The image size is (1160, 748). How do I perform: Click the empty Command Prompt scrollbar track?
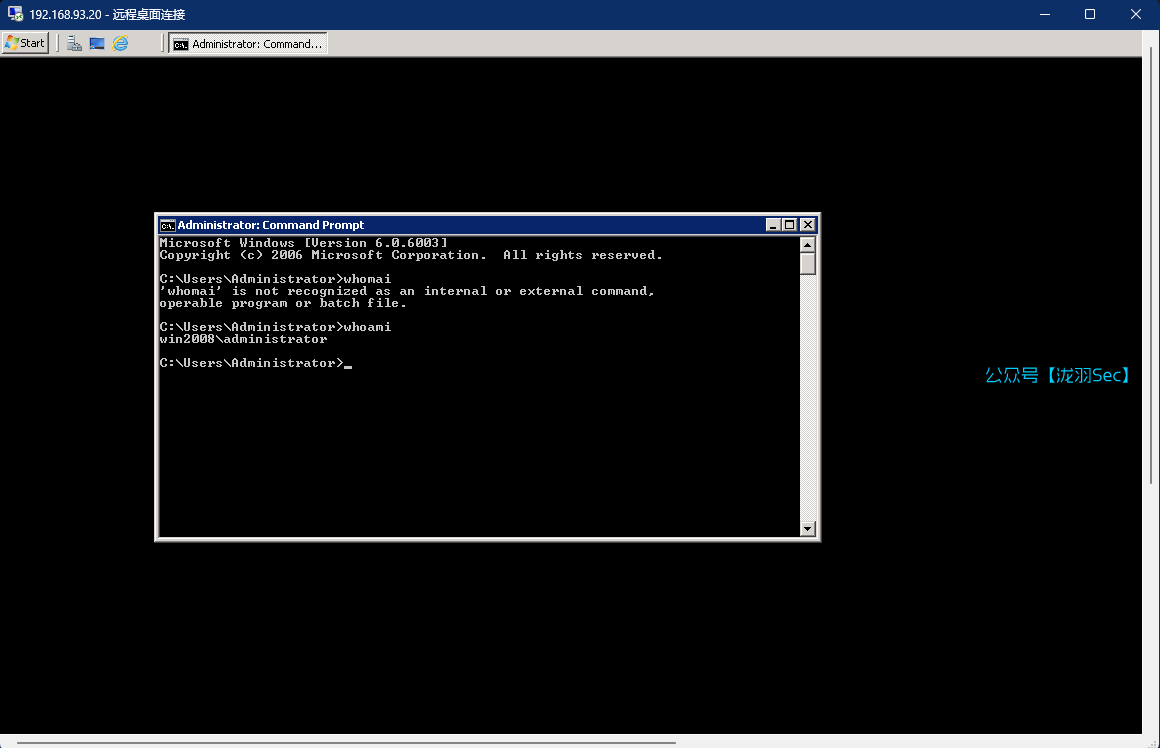[x=808, y=400]
